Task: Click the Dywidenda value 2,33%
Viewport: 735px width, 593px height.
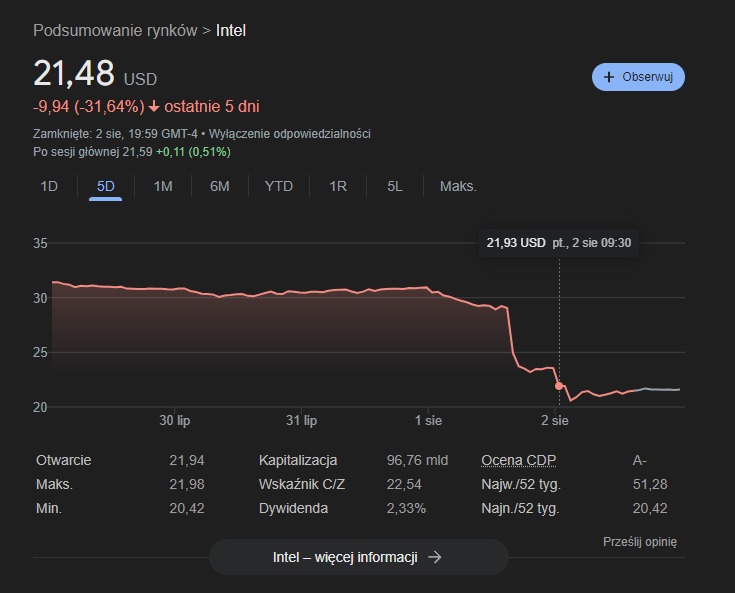Action: (406, 508)
